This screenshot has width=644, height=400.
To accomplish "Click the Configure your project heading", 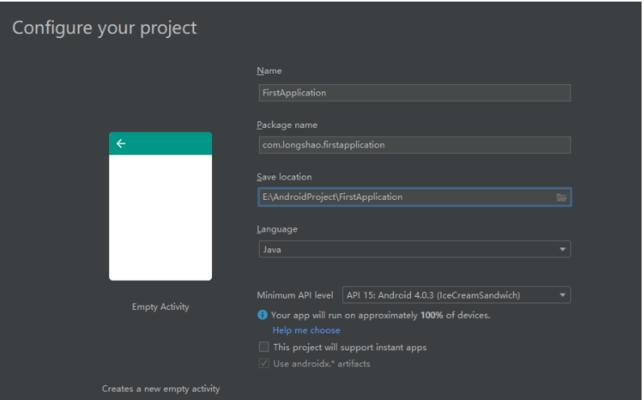I will 104,28.
